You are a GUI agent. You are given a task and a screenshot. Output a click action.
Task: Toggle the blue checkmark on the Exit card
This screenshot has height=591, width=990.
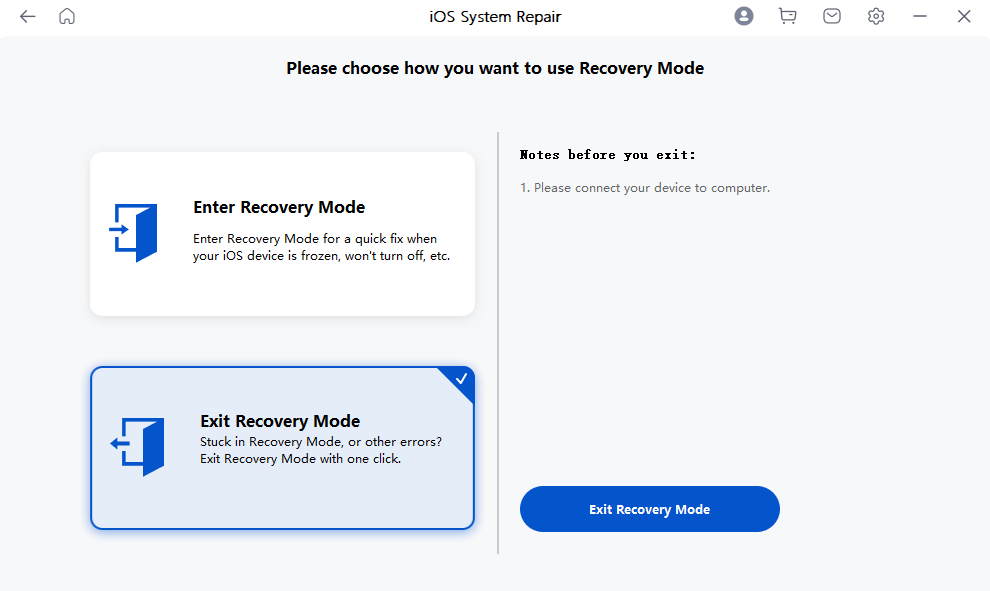click(461, 379)
